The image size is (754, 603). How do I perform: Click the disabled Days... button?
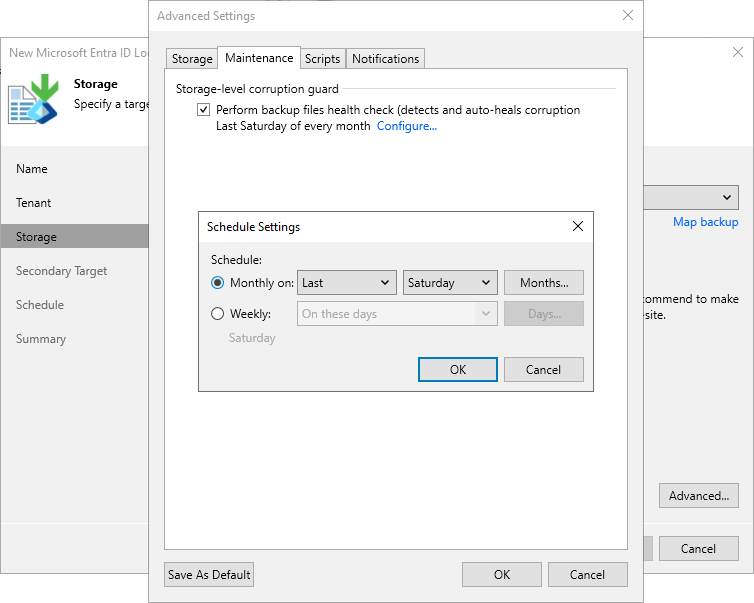(544, 314)
